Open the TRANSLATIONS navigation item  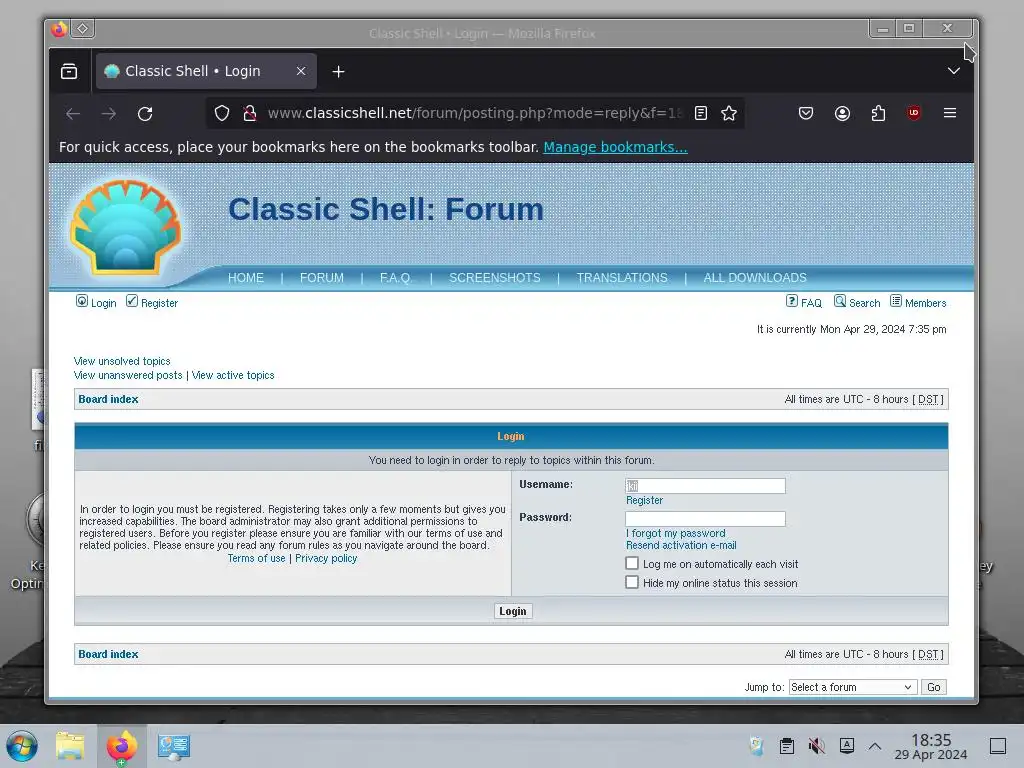(622, 278)
